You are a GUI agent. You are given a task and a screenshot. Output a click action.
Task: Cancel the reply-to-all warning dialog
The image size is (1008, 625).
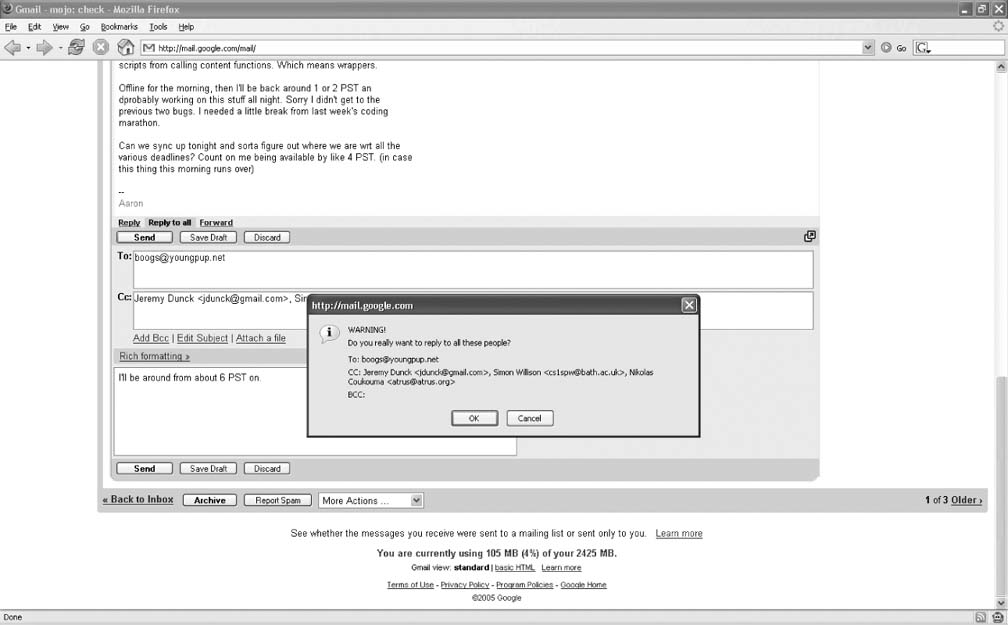click(529, 418)
